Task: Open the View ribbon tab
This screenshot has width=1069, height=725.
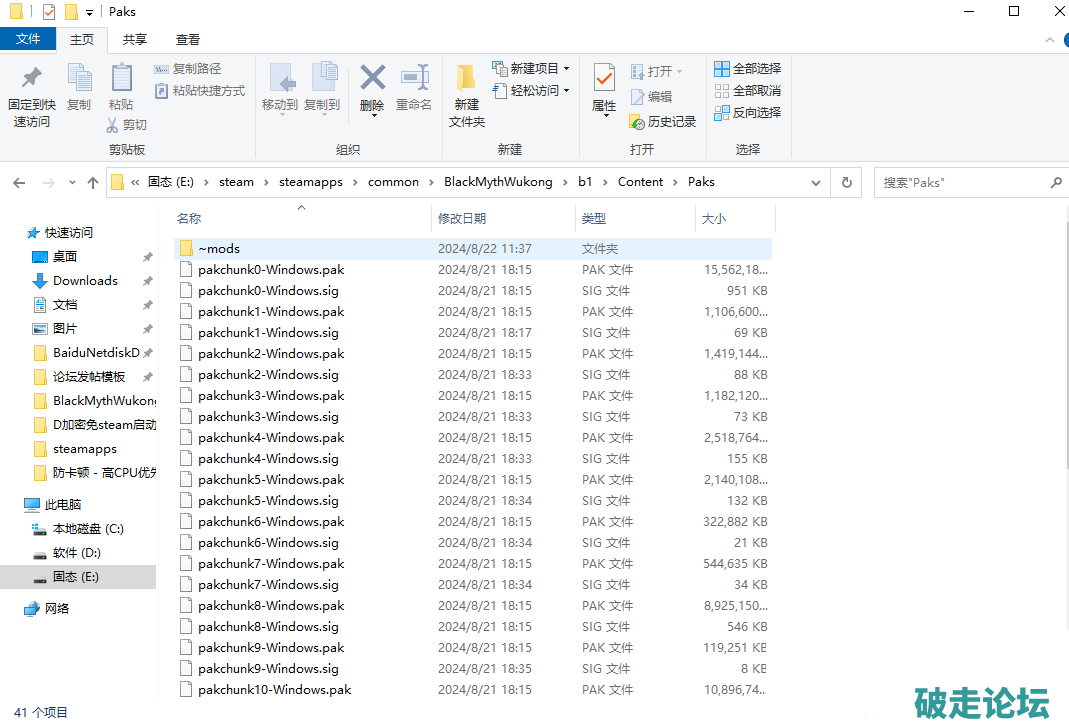Action: click(x=188, y=40)
